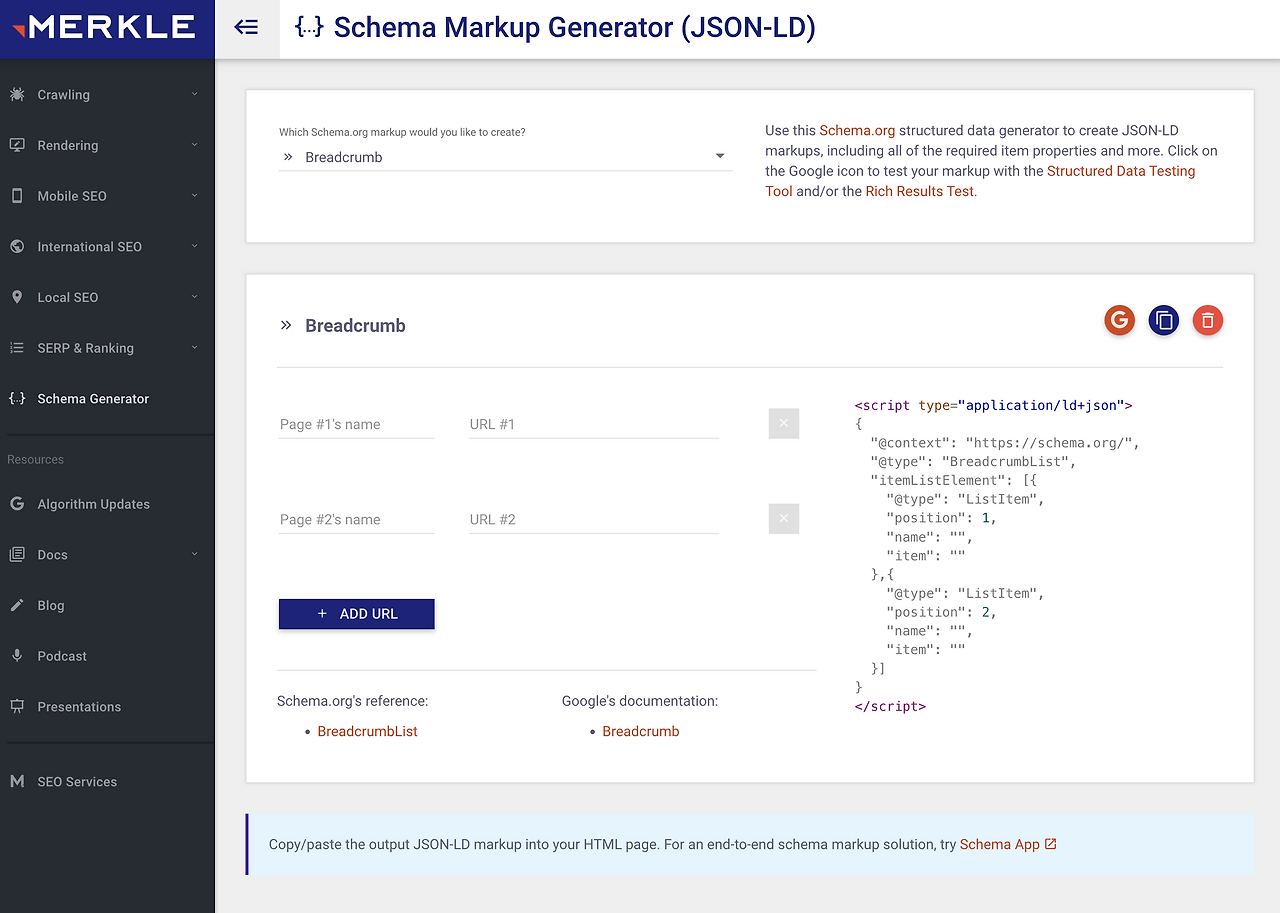The image size is (1280, 913).
Task: Visit the Schema App link
Action: click(1000, 844)
